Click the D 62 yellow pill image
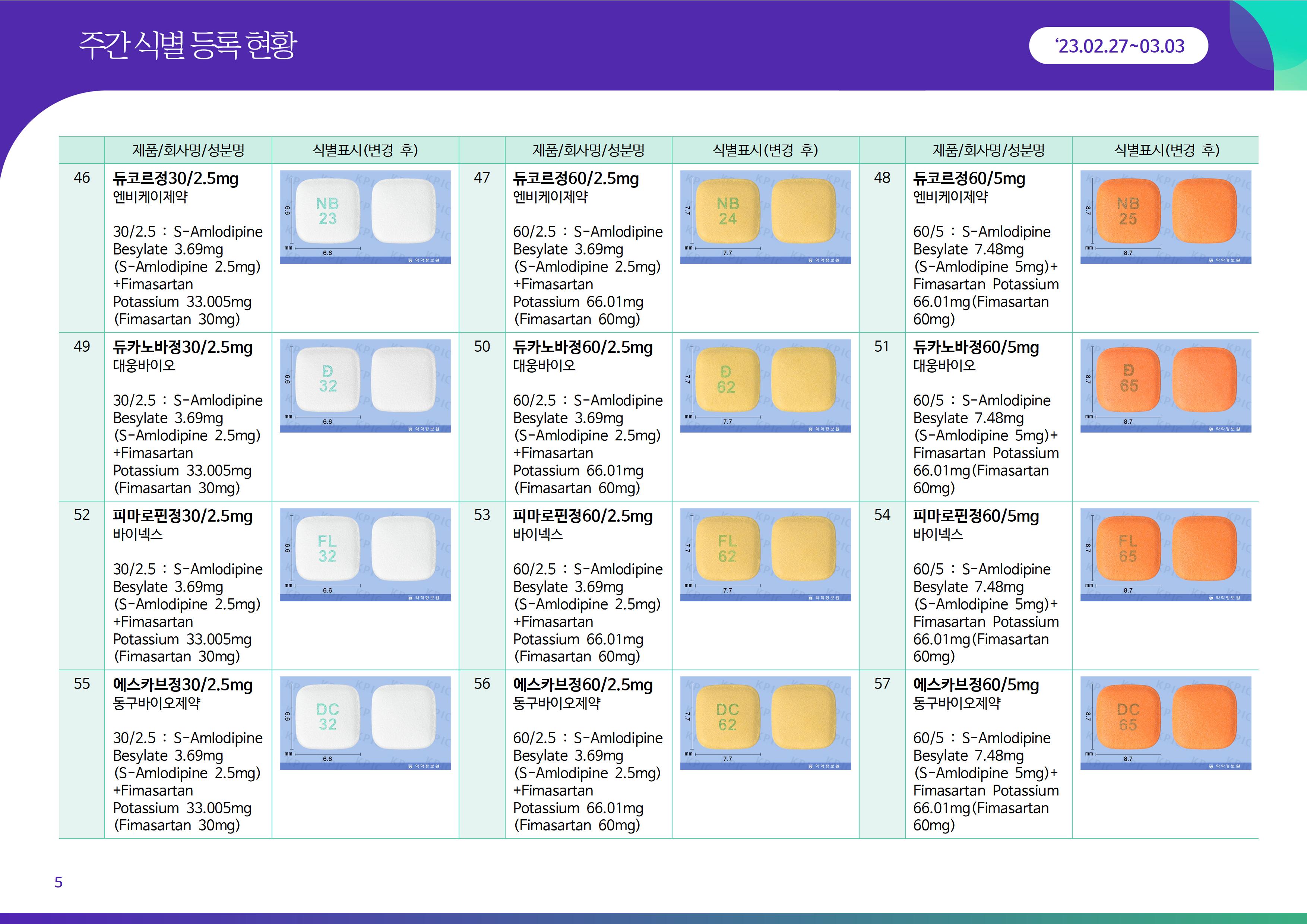The width and height of the screenshot is (1307, 924). click(x=765, y=385)
